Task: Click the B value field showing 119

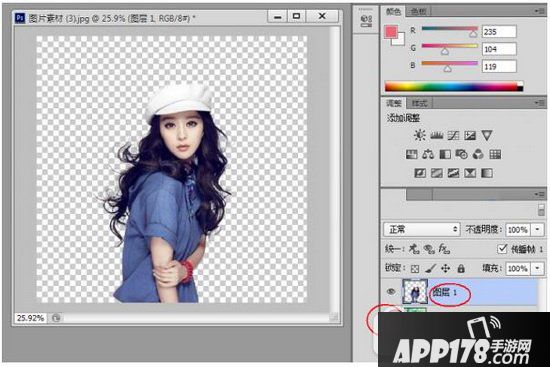Action: (x=499, y=66)
